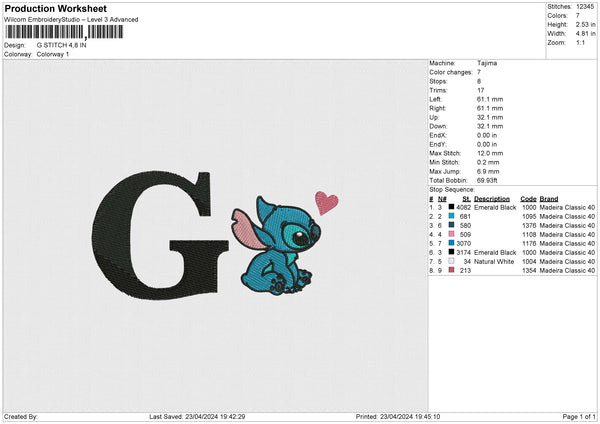Click the Page 1 of 1 indicator

click(x=579, y=417)
